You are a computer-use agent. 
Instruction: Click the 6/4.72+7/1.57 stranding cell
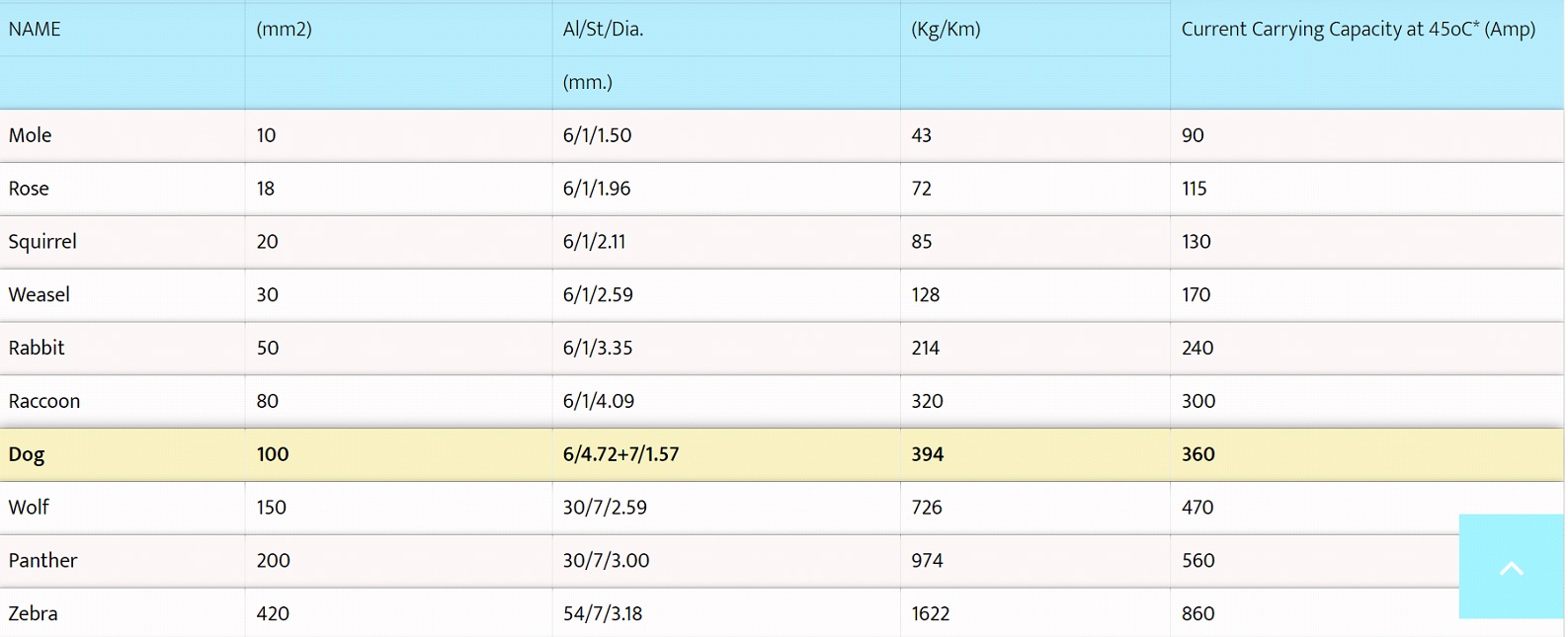620,454
